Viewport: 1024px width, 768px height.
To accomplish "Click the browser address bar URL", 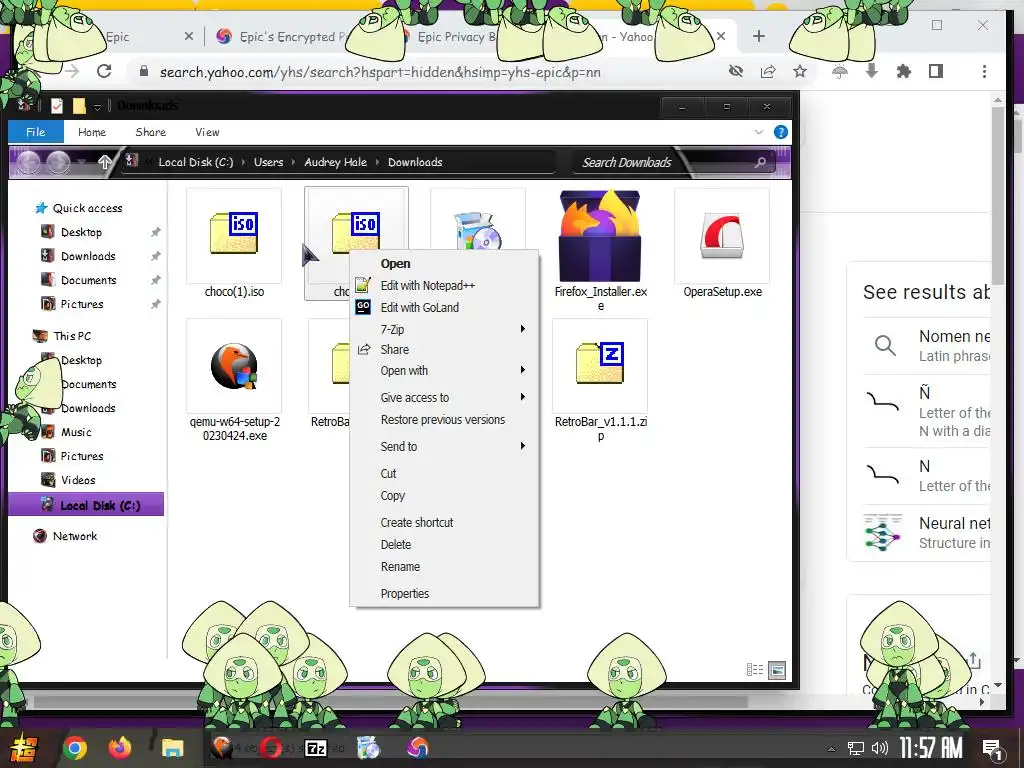I will (x=380, y=72).
